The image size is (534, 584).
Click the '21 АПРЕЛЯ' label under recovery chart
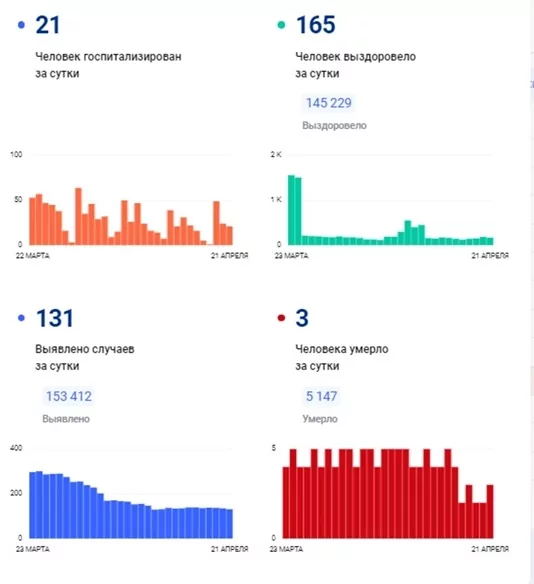pyautogui.click(x=490, y=256)
